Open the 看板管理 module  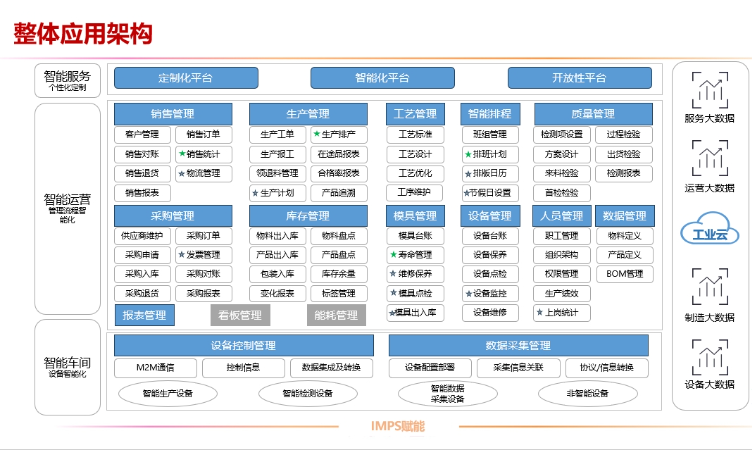240,315
